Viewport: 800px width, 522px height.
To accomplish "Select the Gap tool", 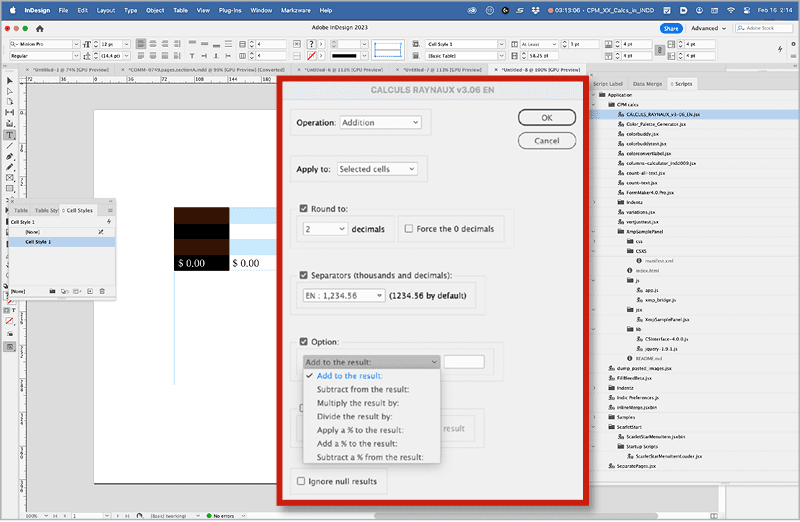I will click(10, 112).
